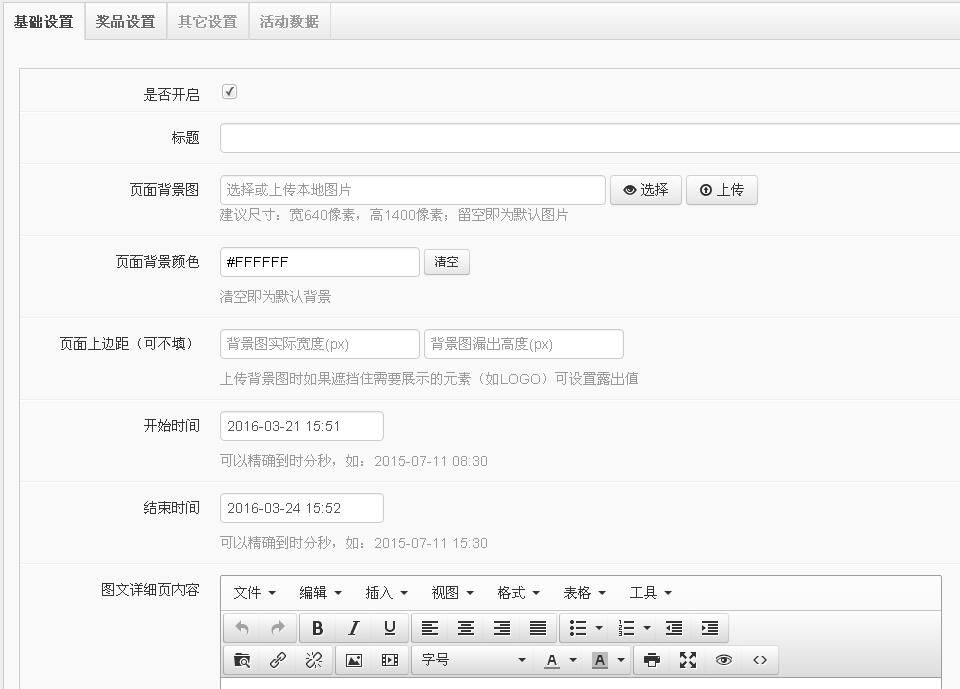Screen dimensions: 960x689
Task: Uncheck the 是否开启 checkbox
Action: (229, 91)
